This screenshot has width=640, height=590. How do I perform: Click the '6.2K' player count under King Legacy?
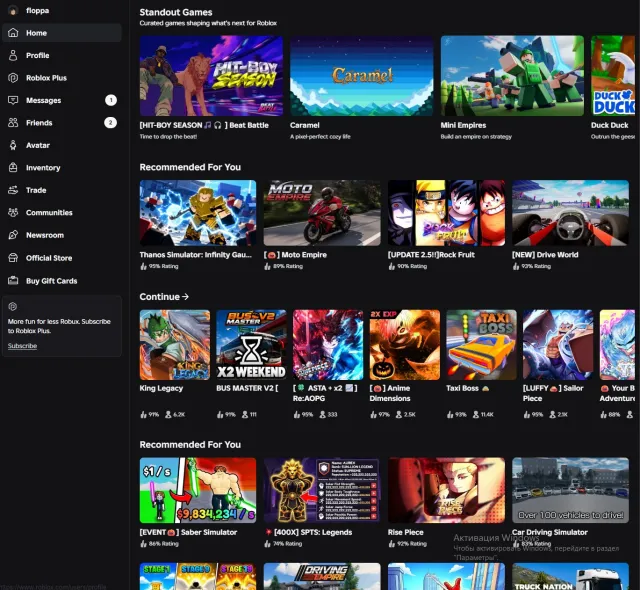179,414
